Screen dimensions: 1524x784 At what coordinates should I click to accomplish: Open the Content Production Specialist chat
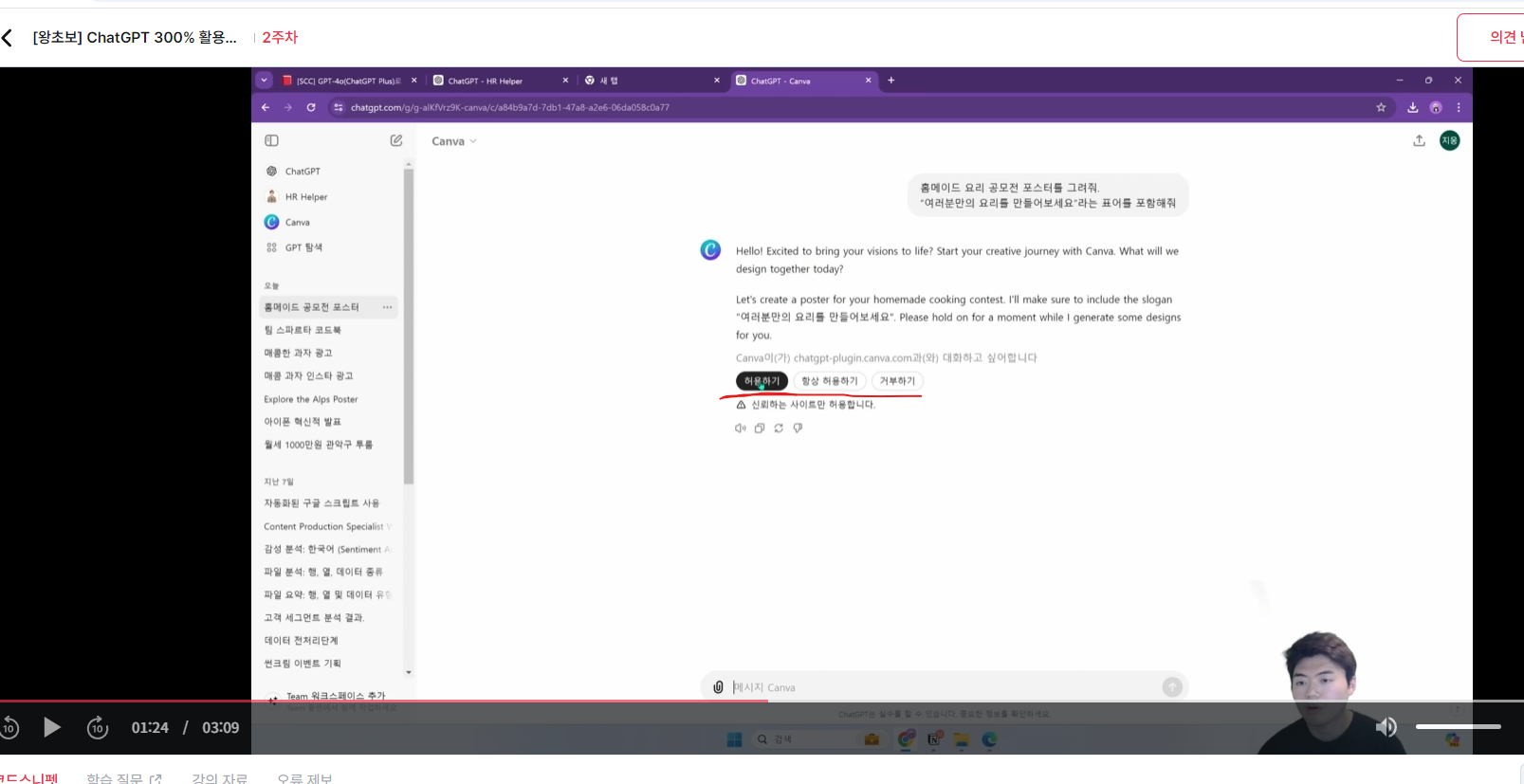(x=329, y=526)
